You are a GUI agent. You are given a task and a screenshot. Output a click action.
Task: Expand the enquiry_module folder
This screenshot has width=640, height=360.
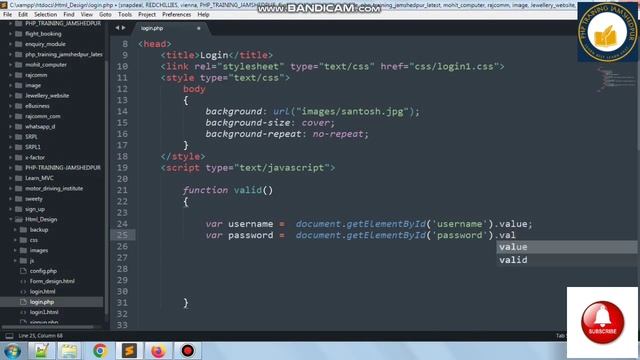(11, 44)
